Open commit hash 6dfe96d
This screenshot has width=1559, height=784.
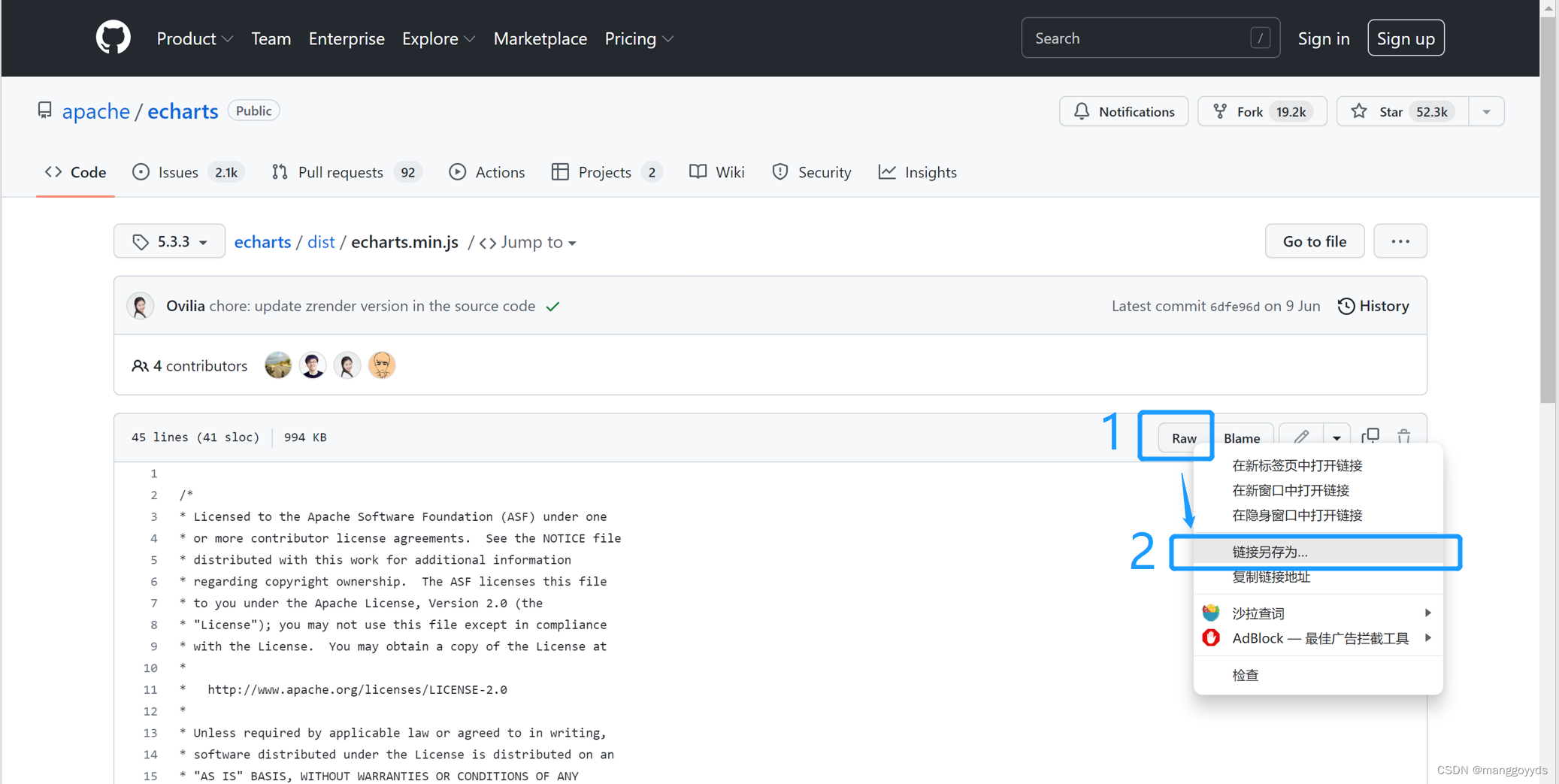1234,307
